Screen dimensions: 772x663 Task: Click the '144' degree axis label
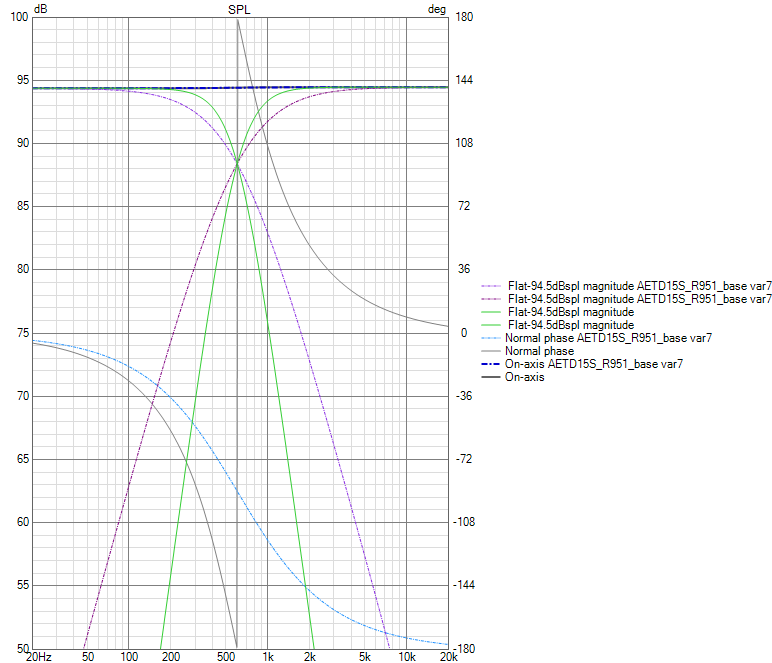coord(464,80)
